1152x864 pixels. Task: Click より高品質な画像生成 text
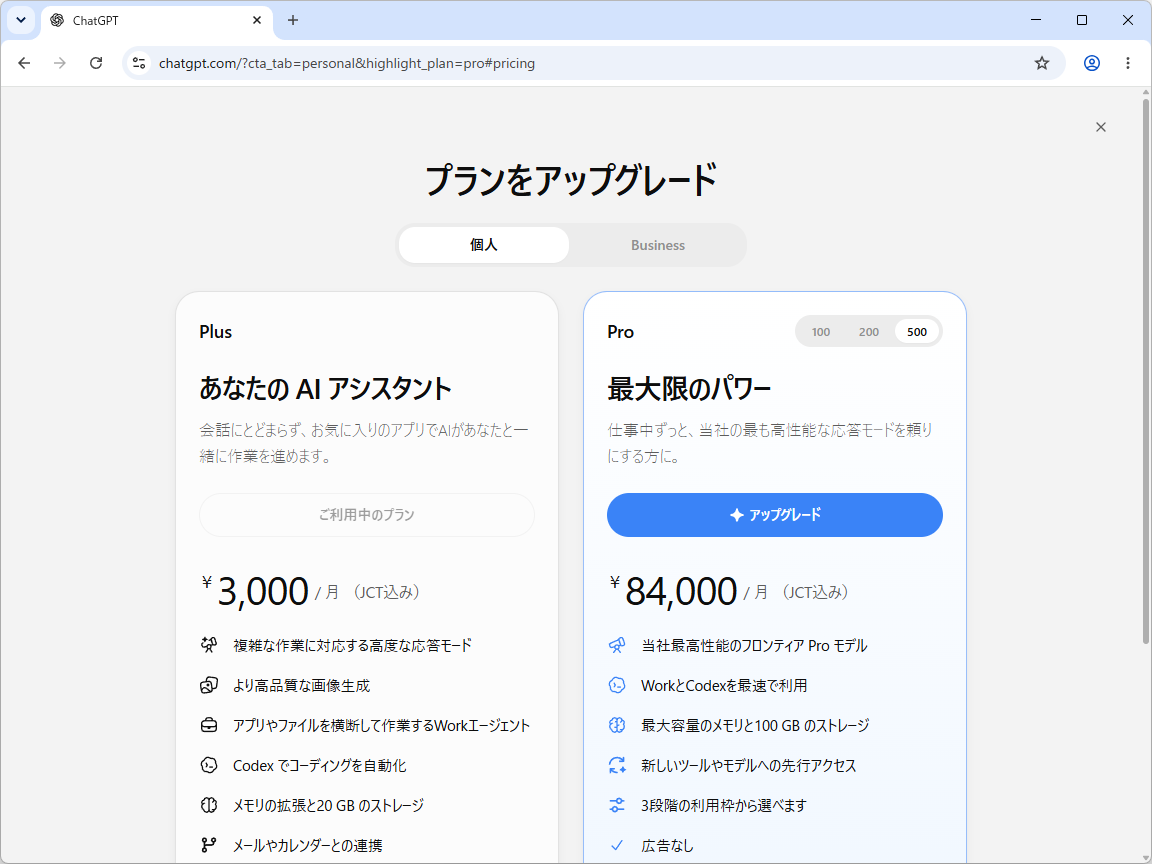301,685
